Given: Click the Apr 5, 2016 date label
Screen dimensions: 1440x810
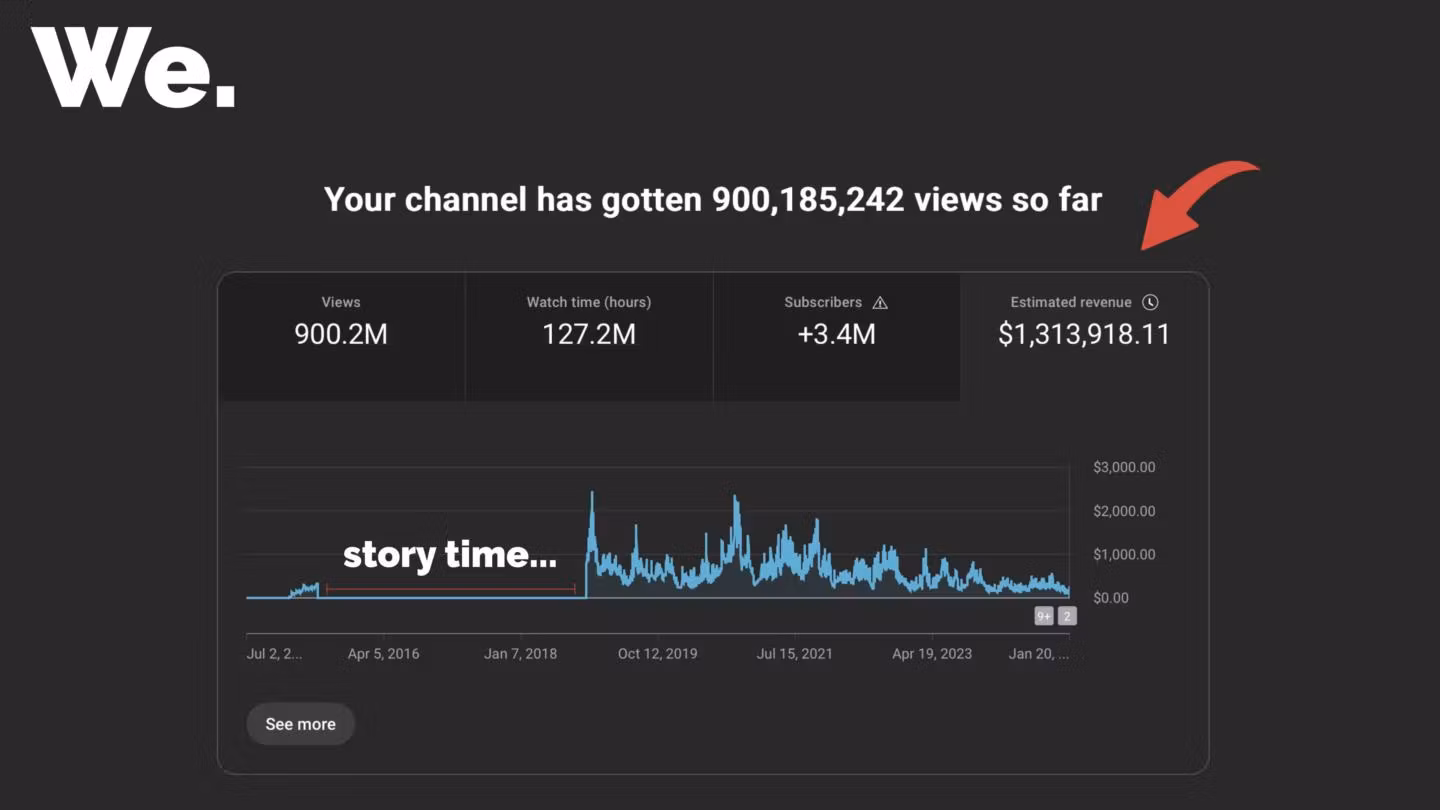Looking at the screenshot, I should (383, 654).
